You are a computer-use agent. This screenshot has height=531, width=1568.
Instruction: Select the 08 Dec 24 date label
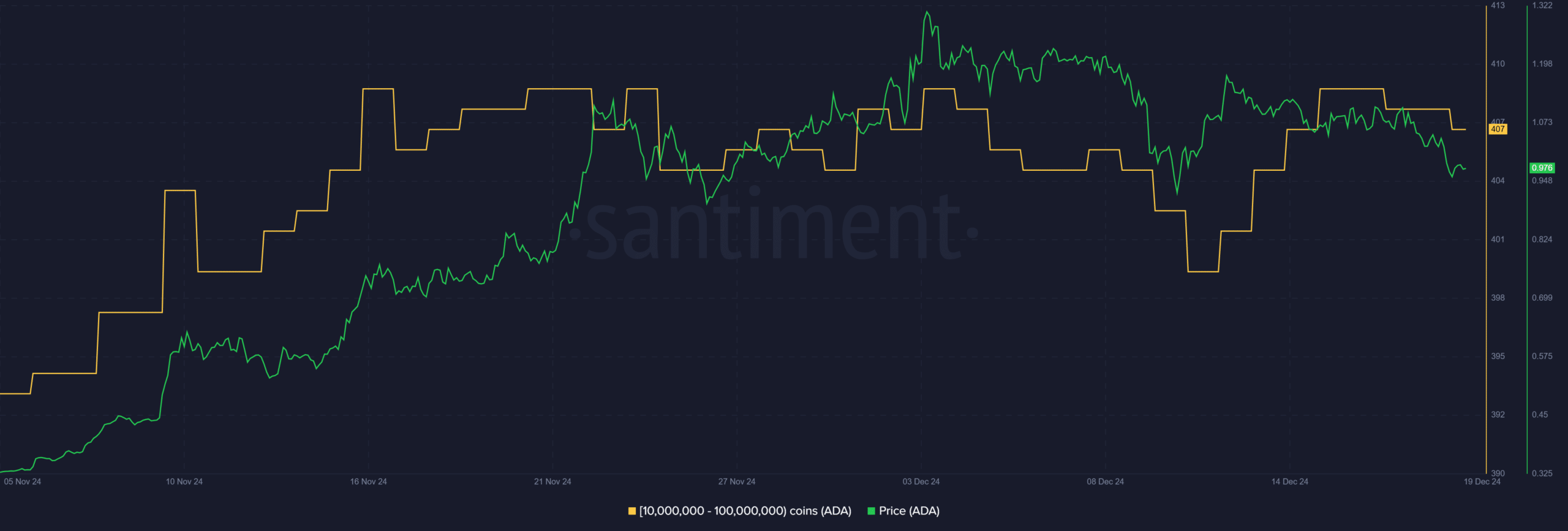point(1105,481)
